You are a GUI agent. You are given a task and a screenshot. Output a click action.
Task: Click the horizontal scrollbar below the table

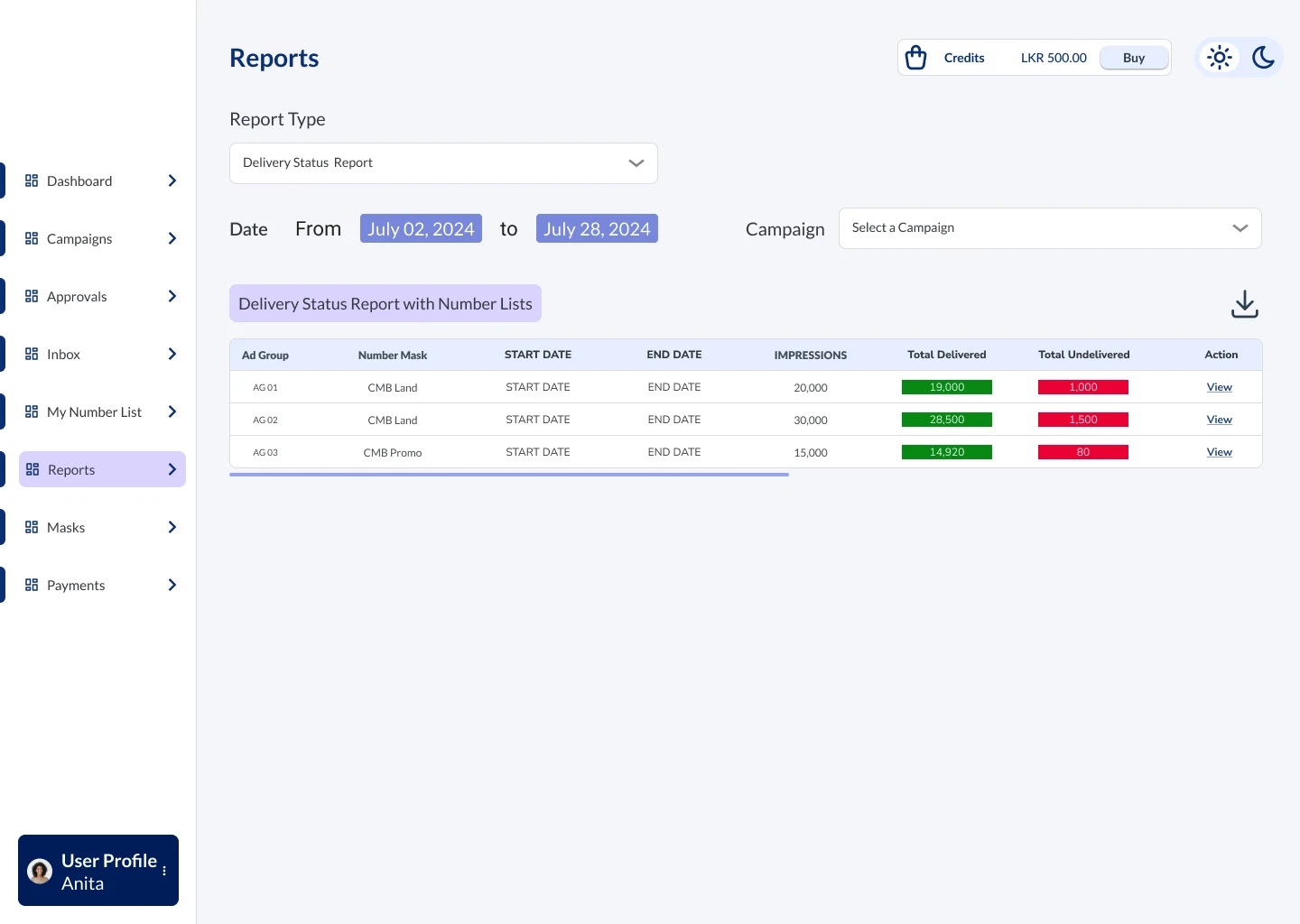click(509, 475)
